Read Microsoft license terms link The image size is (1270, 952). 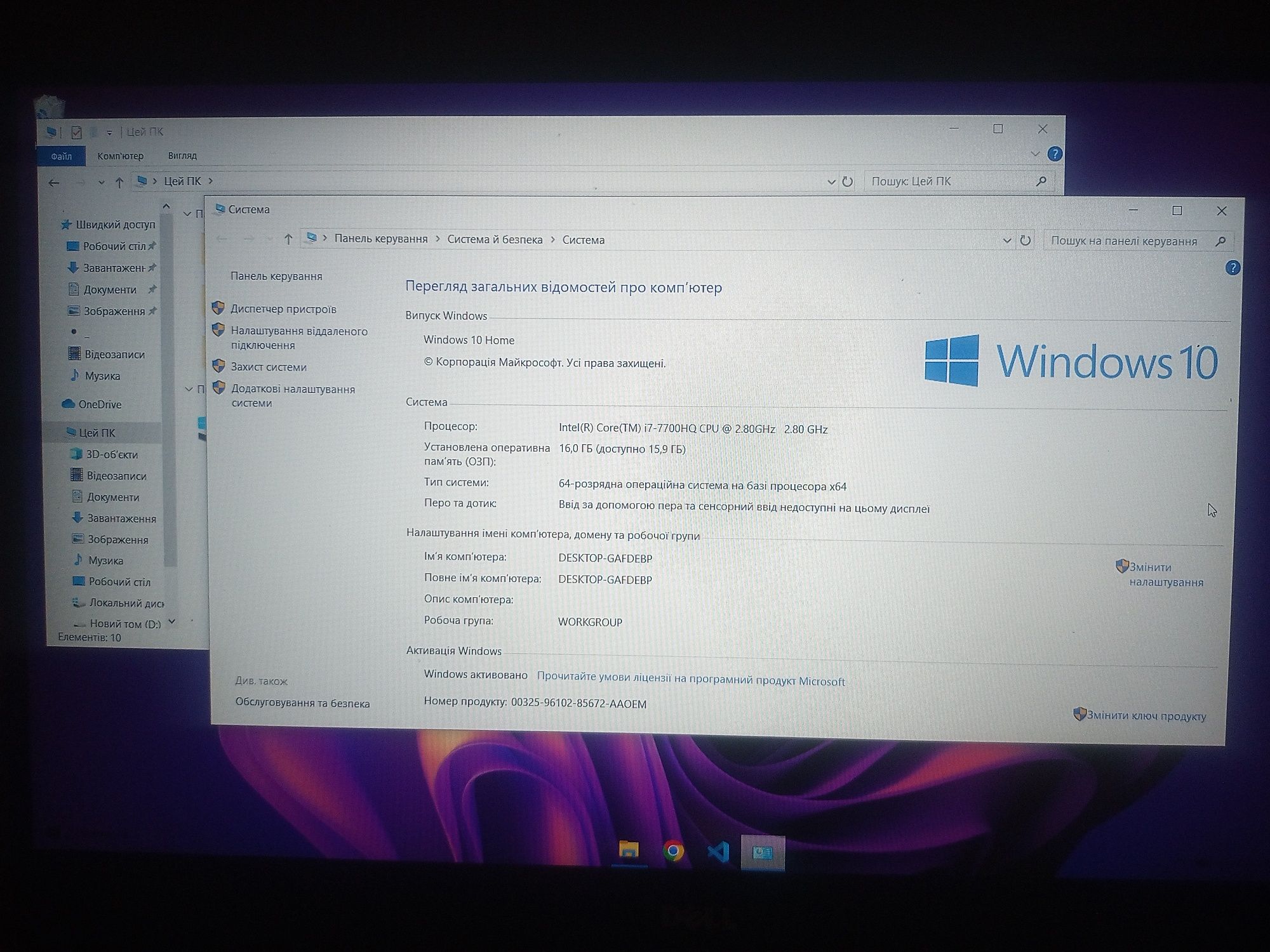point(691,680)
